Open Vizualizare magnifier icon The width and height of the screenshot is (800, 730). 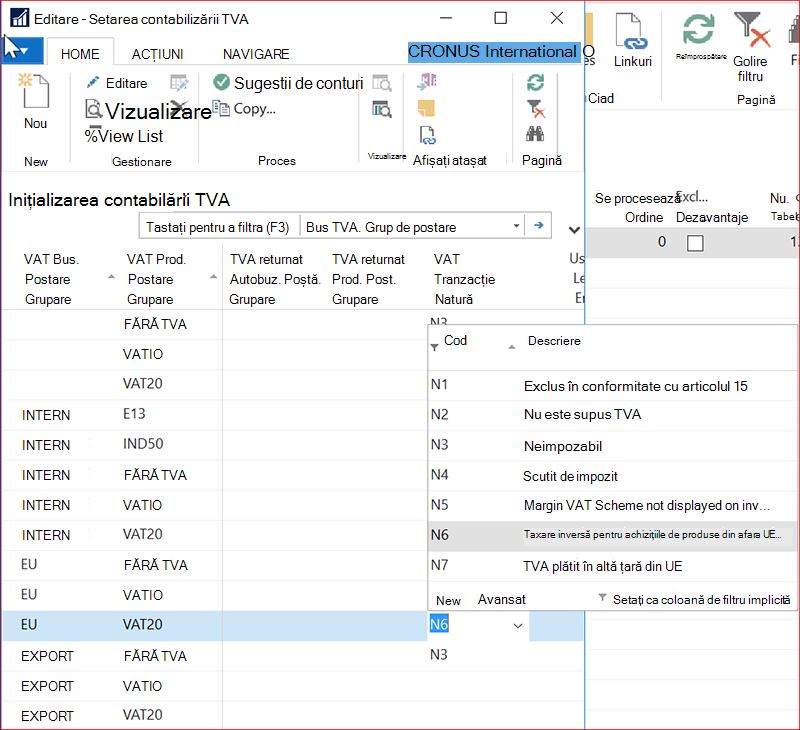[93, 110]
